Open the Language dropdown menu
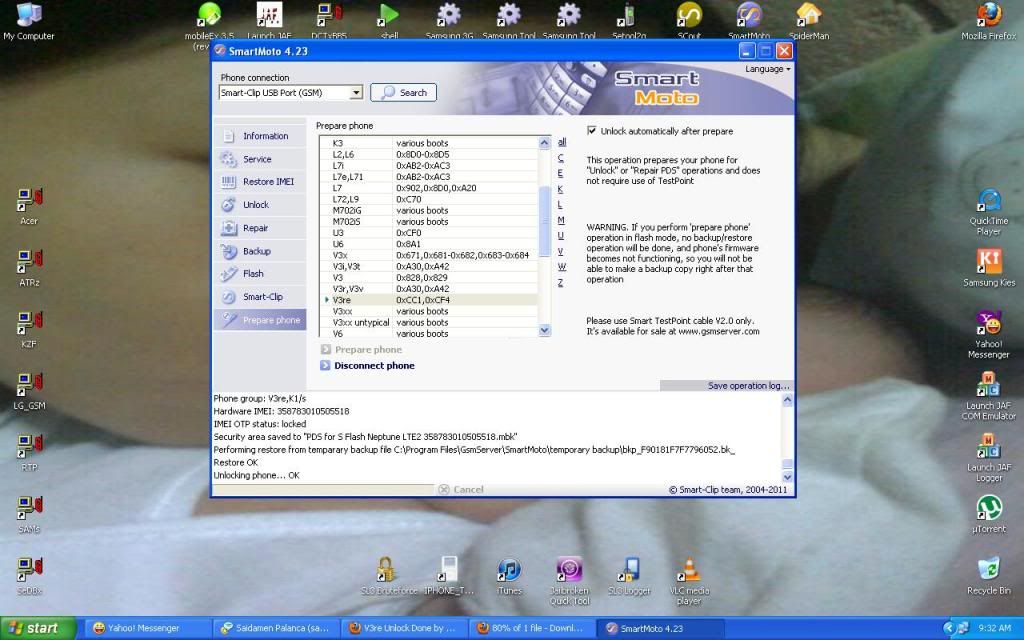Screen dimensions: 1024x640 tap(767, 69)
